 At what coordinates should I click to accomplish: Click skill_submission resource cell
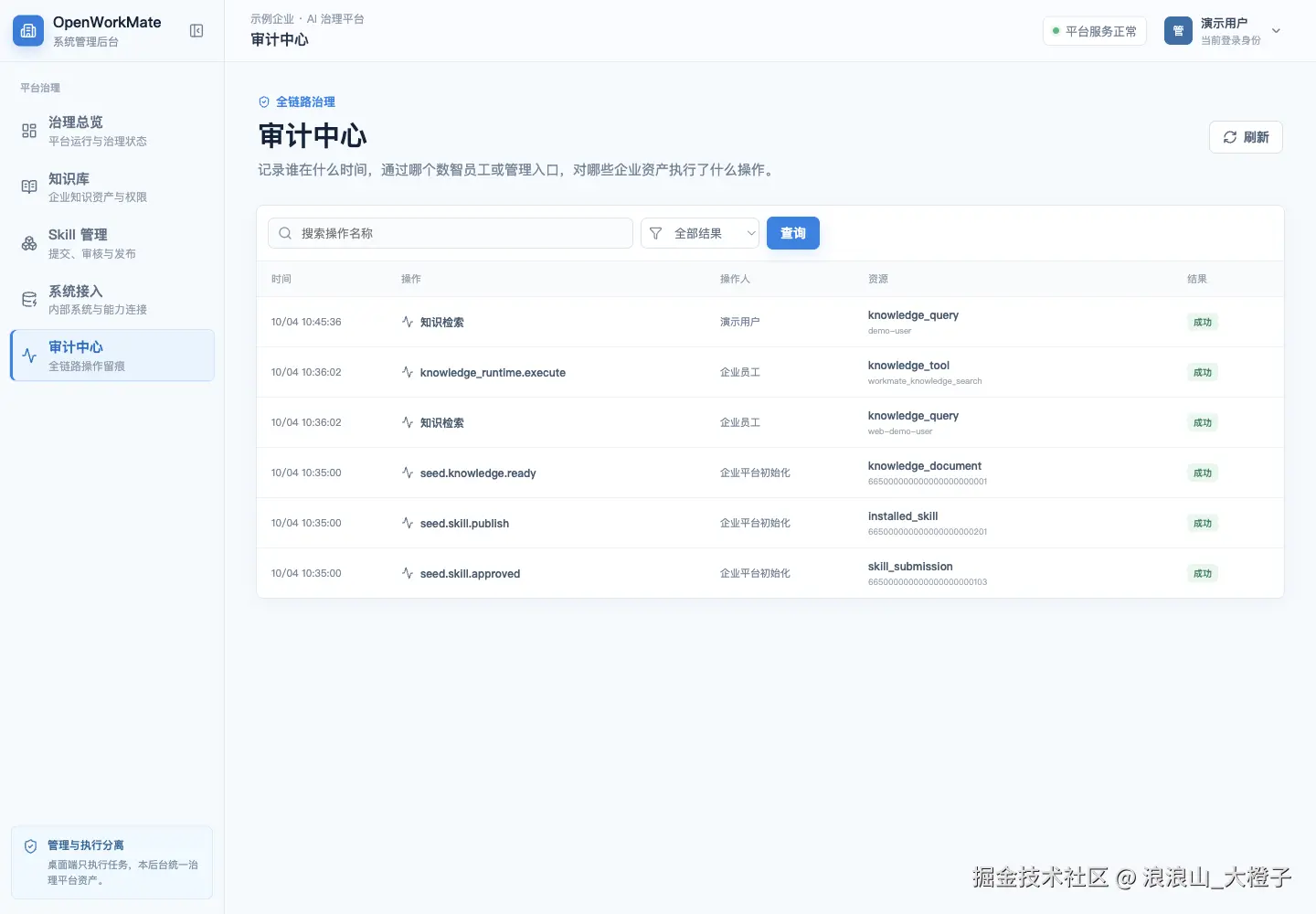[928, 573]
